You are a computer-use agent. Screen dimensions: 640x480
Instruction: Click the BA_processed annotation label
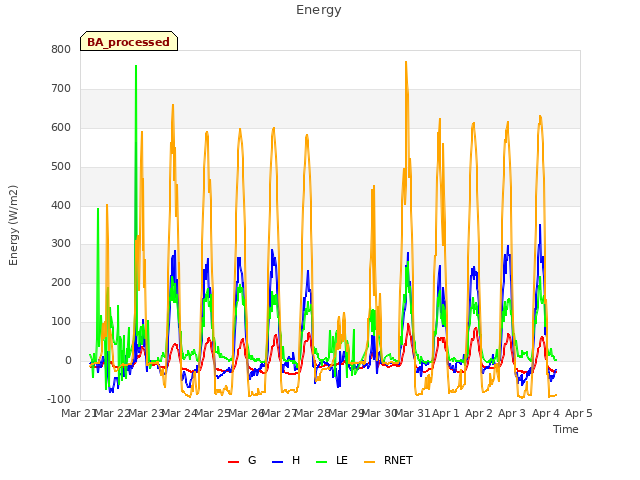click(x=129, y=42)
